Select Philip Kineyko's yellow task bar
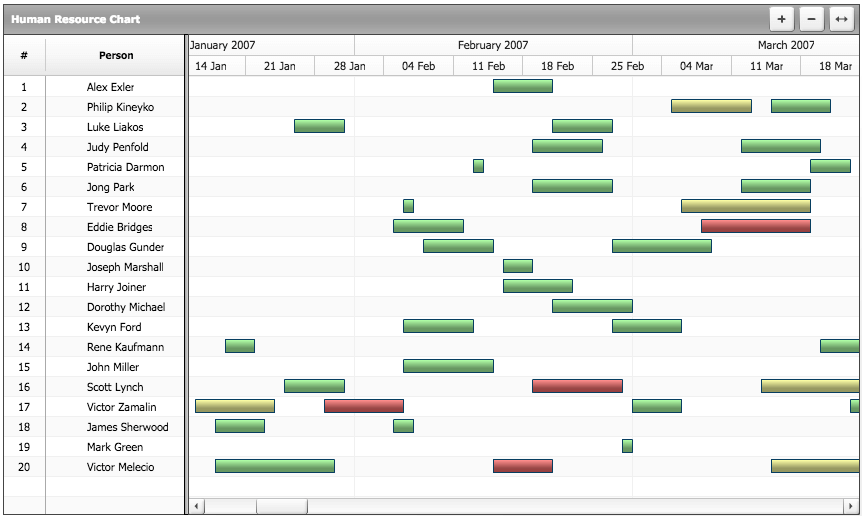This screenshot has width=862, height=516. pos(711,106)
